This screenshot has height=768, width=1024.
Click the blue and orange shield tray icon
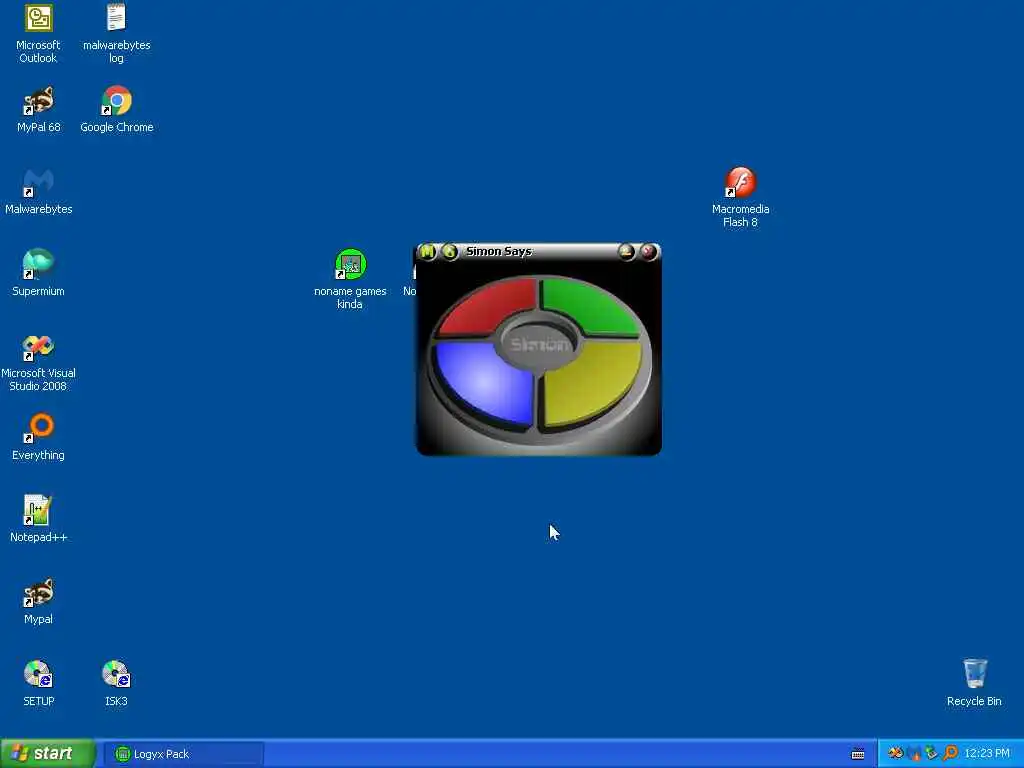[914, 754]
